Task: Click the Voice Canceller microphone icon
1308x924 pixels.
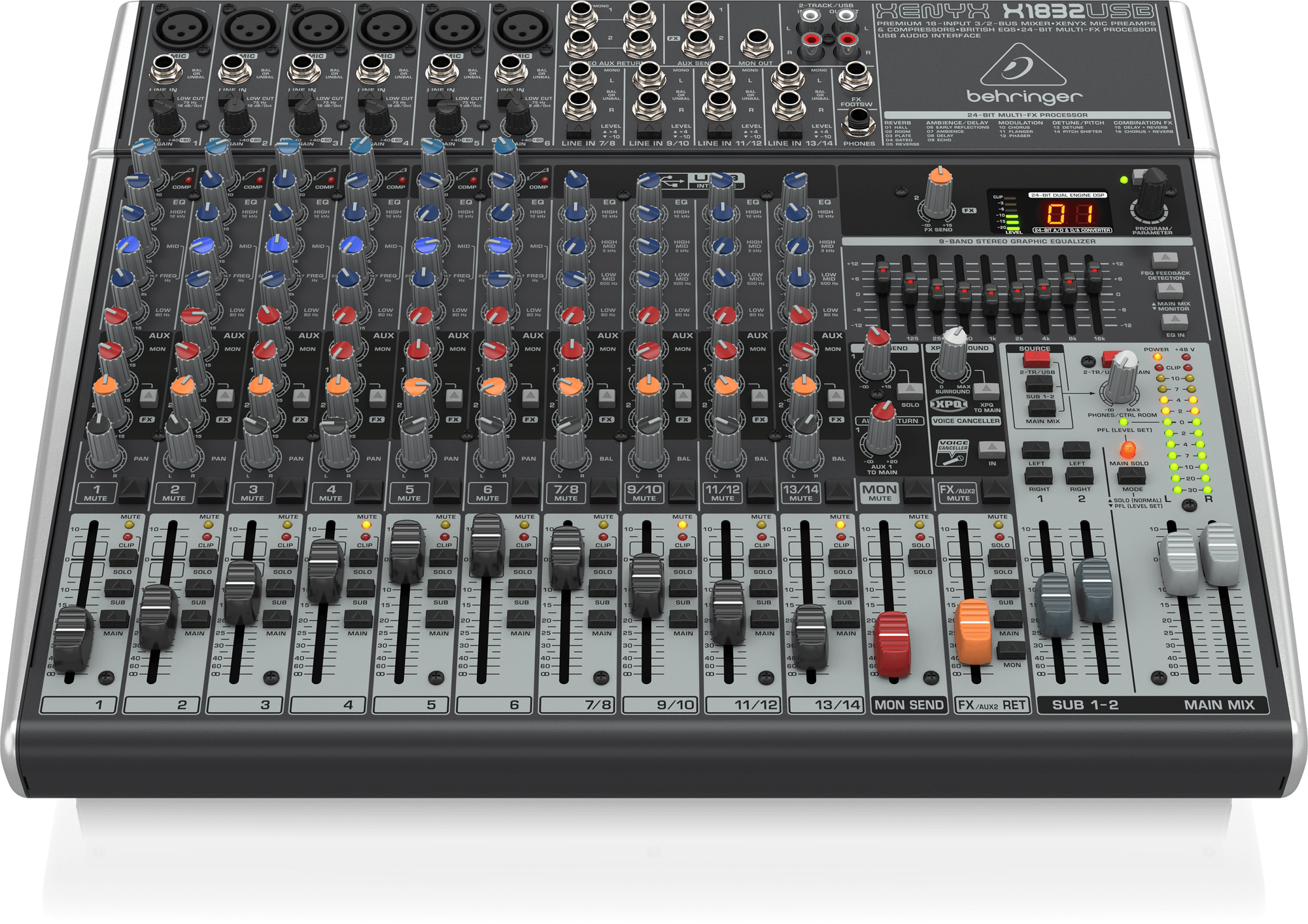Action: point(952,451)
